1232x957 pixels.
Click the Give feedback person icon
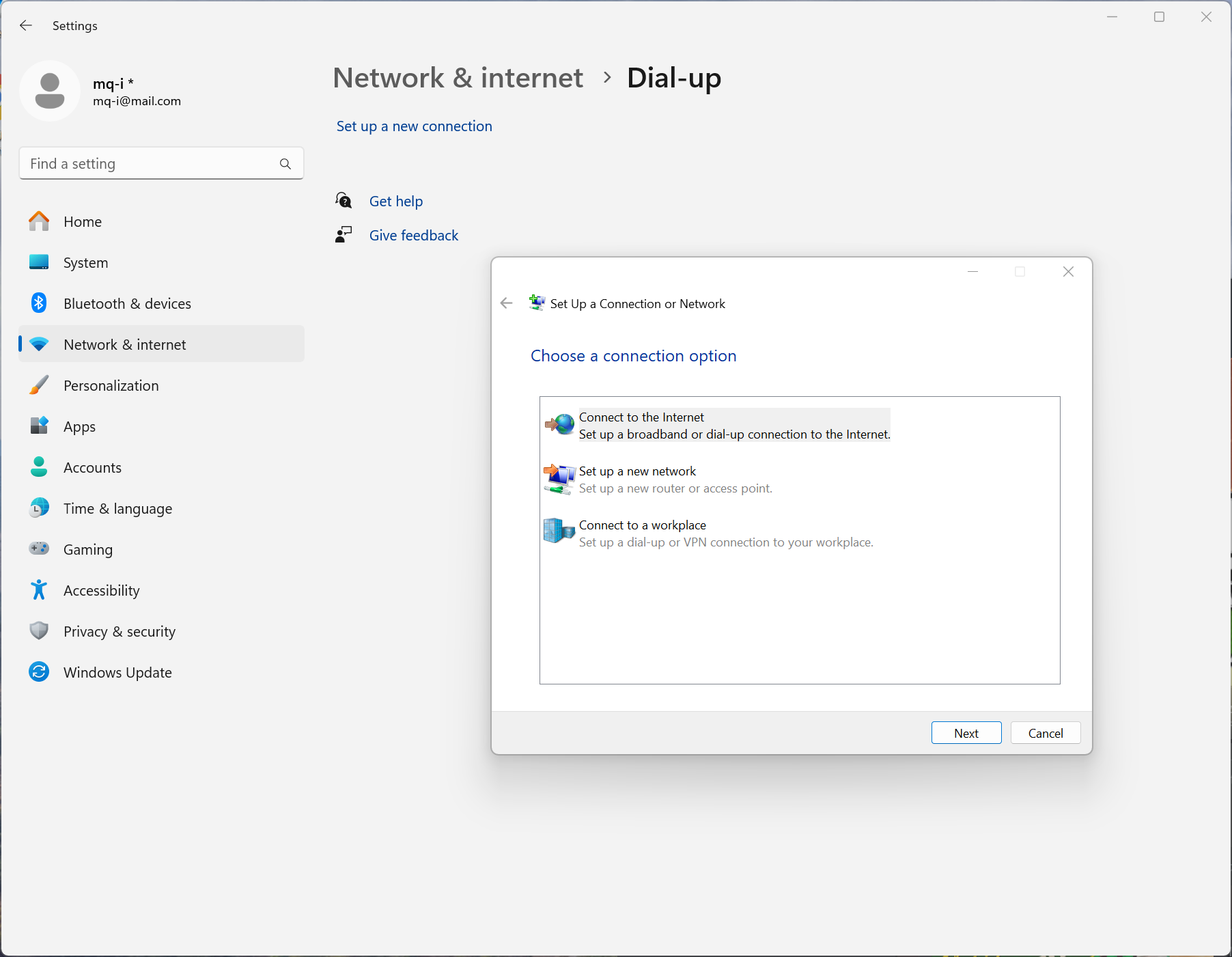point(344,235)
